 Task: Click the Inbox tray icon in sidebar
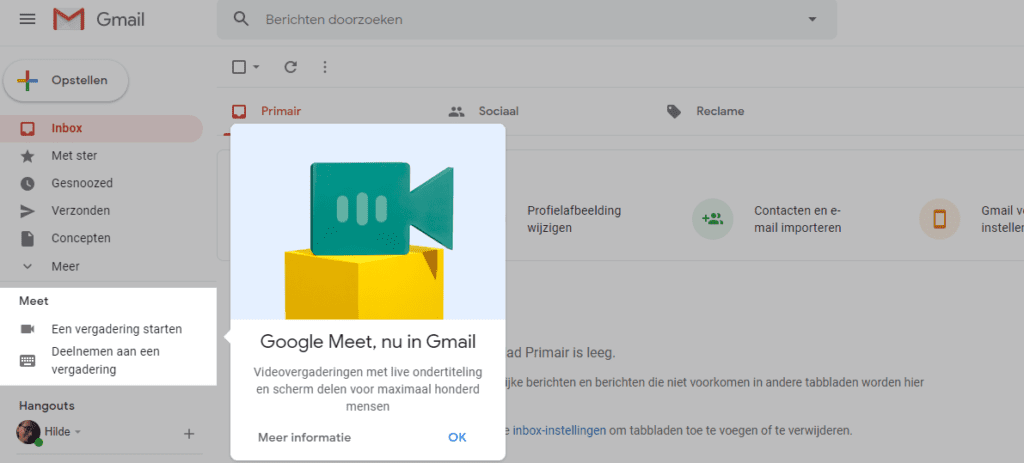[27, 128]
